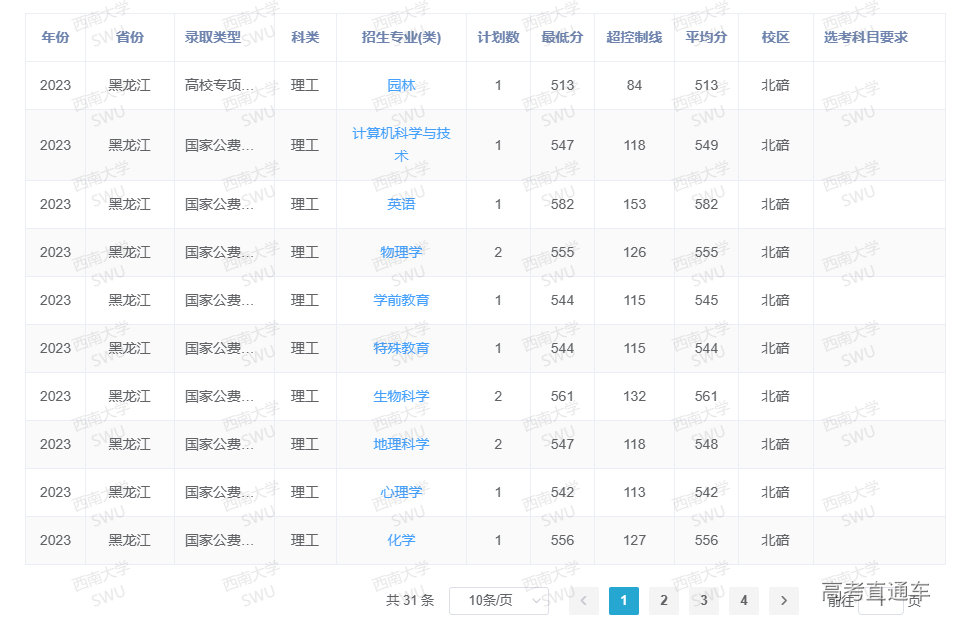Screen dimensions: 959x631
Task: Click the 物理学 major link
Action: 401,252
